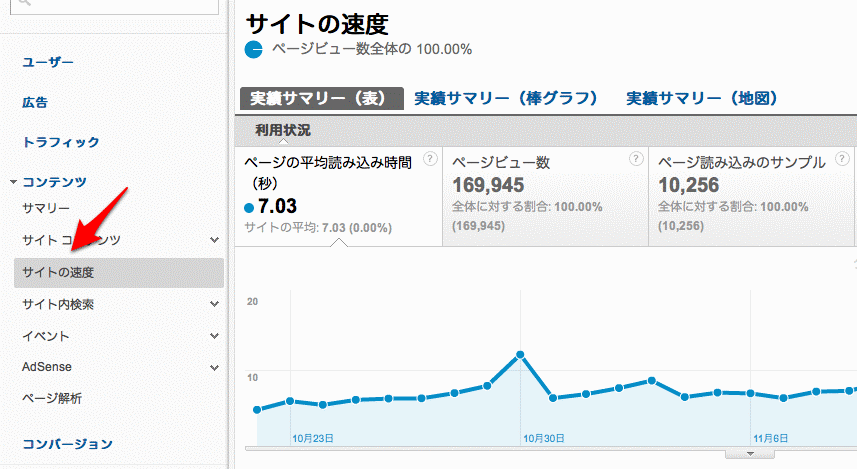Select サイト内検索 in the sidebar
Screen dimensions: 857x469
point(58,304)
